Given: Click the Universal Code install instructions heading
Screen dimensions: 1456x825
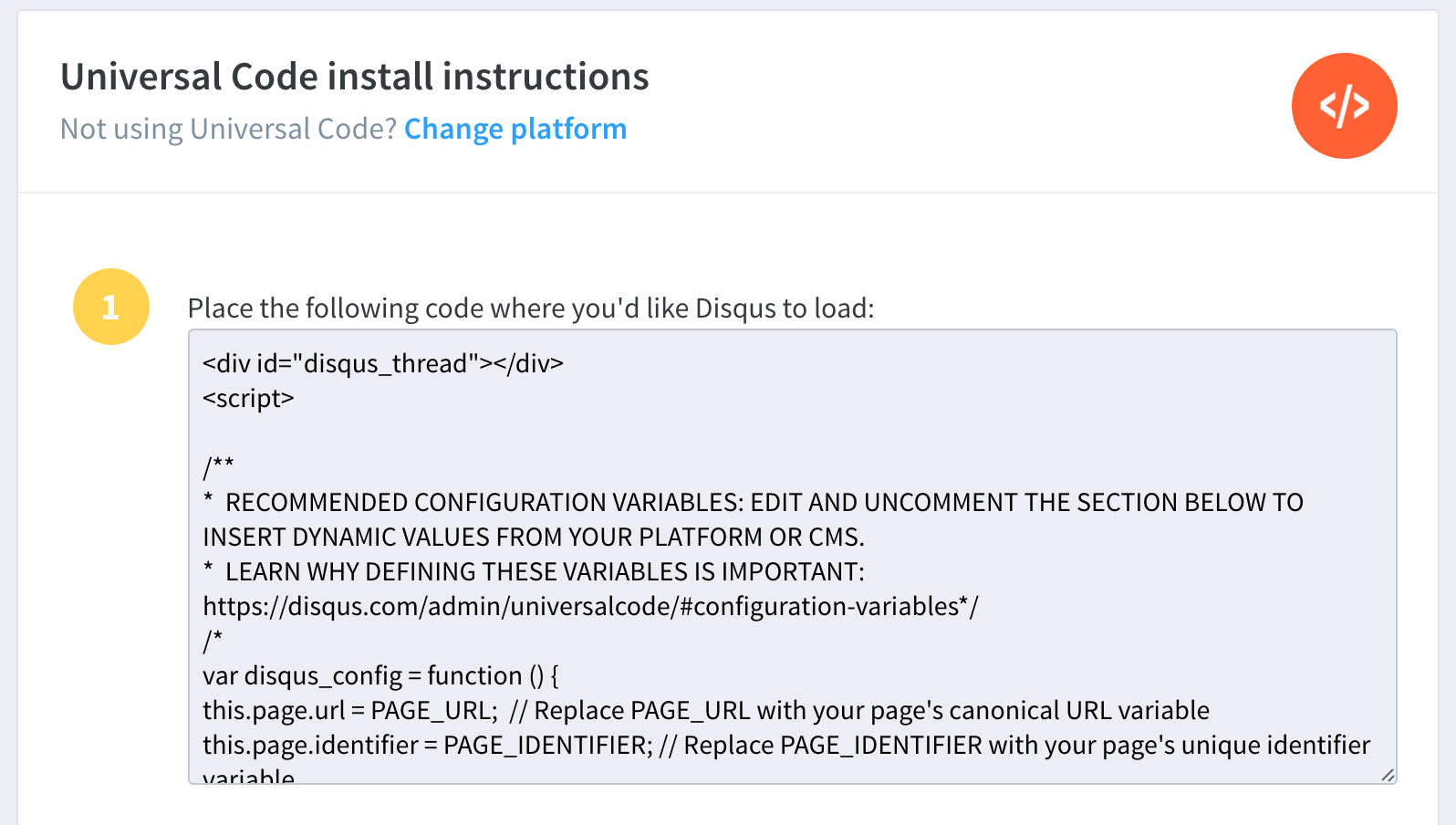Looking at the screenshot, I should tap(355, 77).
